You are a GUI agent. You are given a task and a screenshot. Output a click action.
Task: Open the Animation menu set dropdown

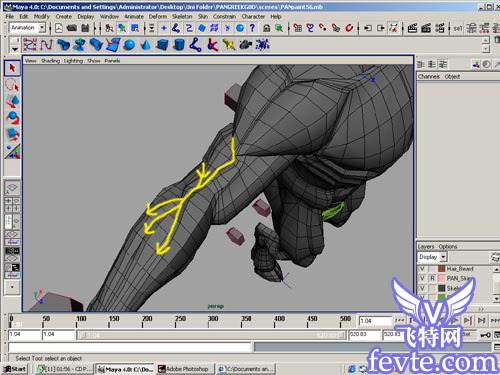point(42,28)
